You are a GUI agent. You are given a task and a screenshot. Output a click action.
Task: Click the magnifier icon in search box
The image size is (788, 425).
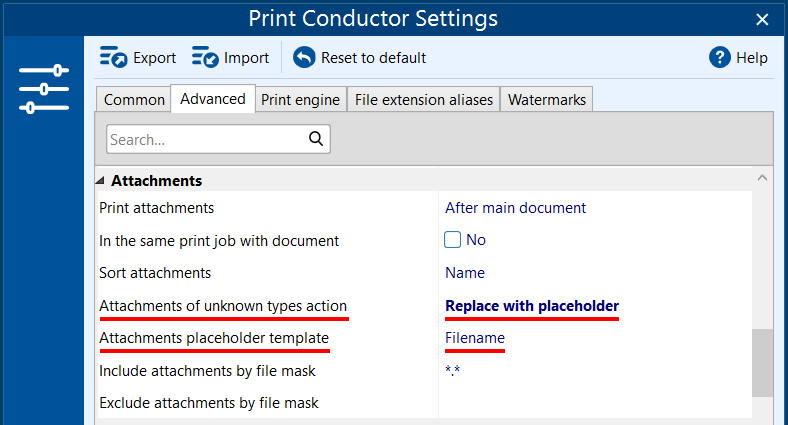click(x=316, y=139)
